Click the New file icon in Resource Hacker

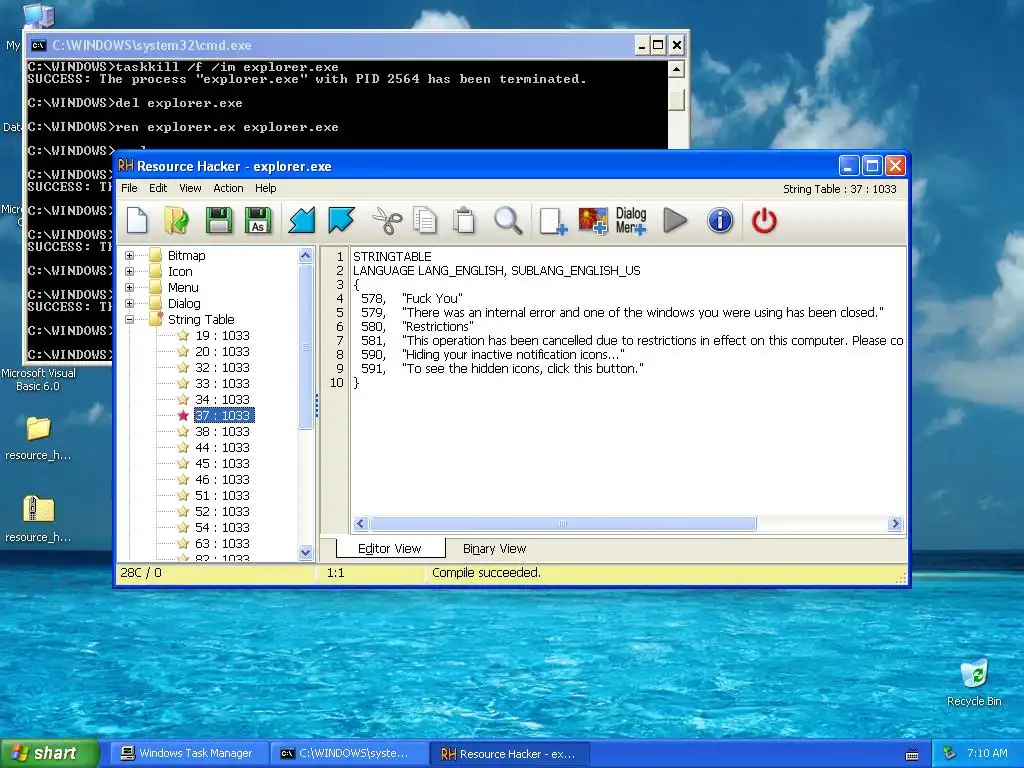(x=137, y=221)
